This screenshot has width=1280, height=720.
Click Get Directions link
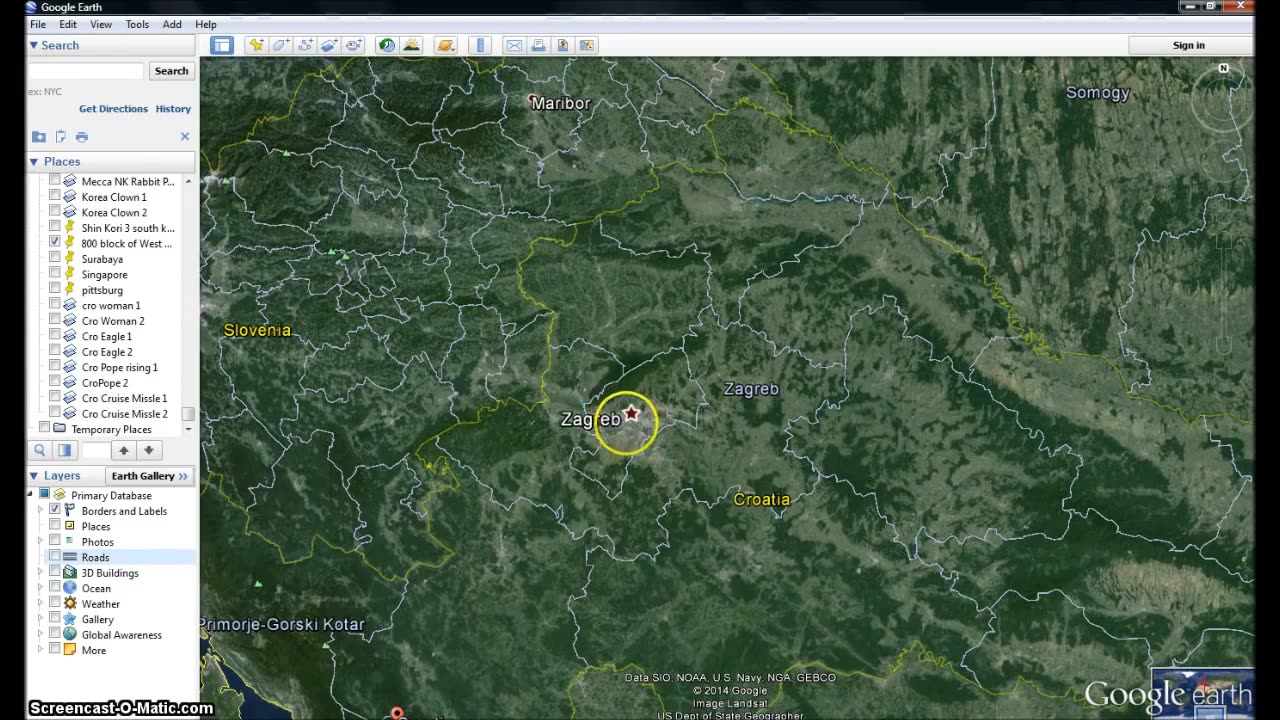113,109
